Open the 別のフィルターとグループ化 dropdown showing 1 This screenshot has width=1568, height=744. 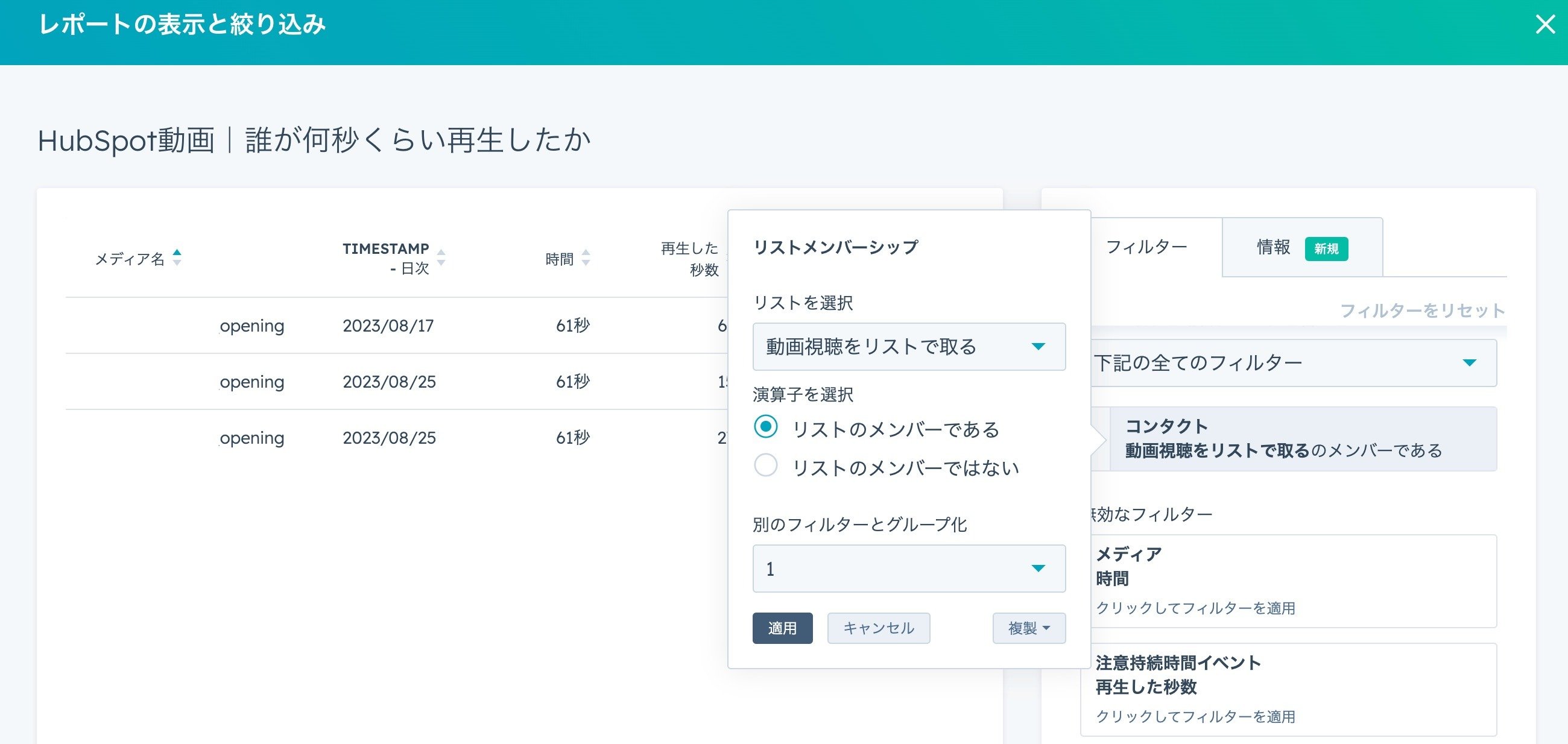point(909,569)
